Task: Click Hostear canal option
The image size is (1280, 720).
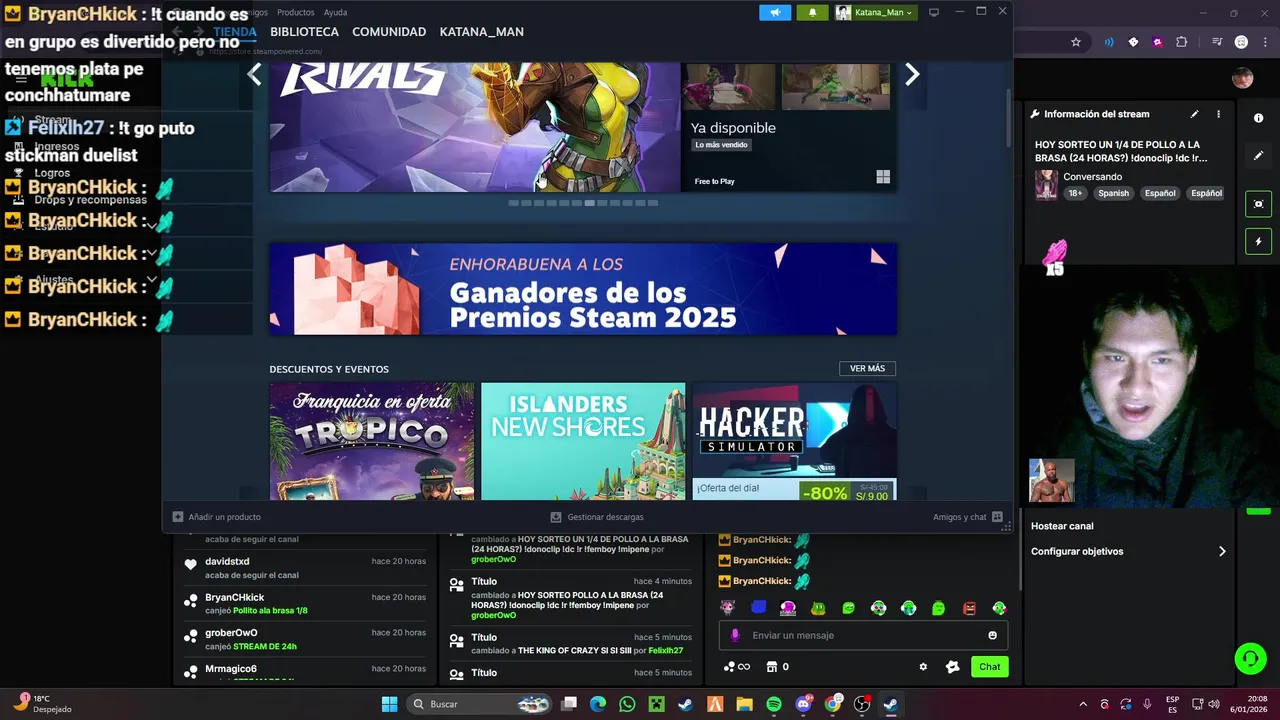Action: (x=1062, y=526)
